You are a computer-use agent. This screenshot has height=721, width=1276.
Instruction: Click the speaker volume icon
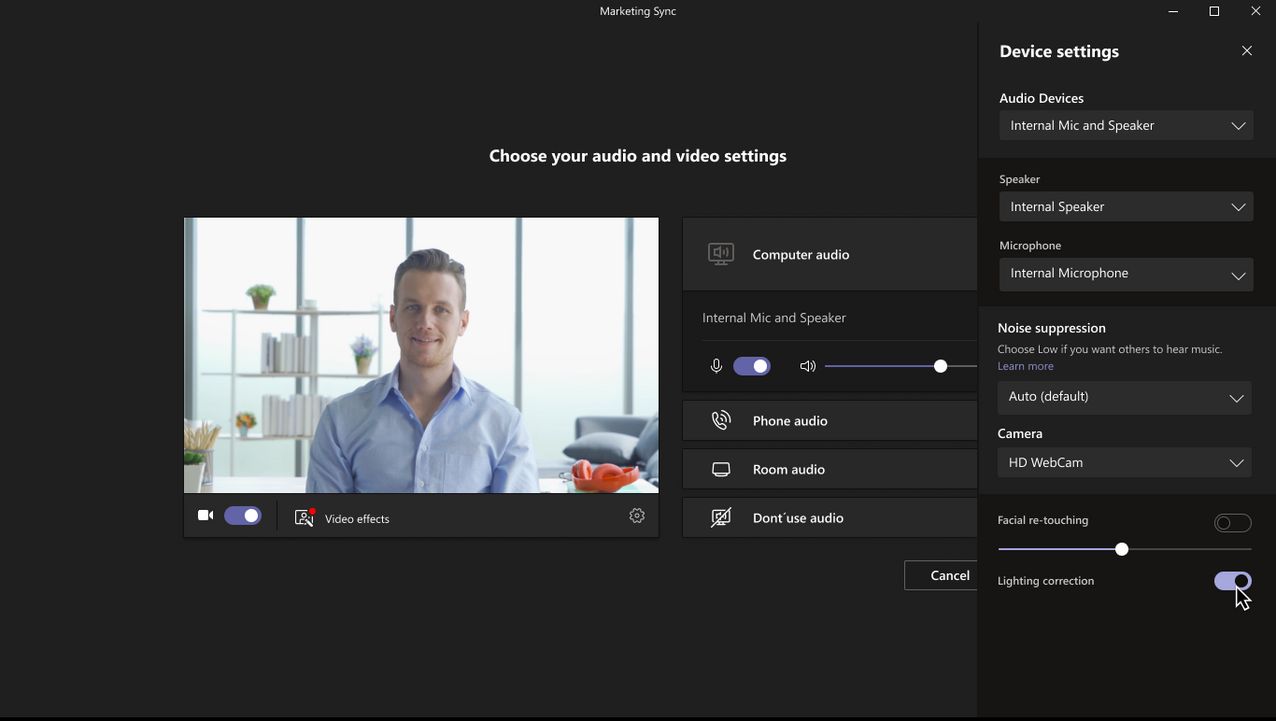[808, 366]
